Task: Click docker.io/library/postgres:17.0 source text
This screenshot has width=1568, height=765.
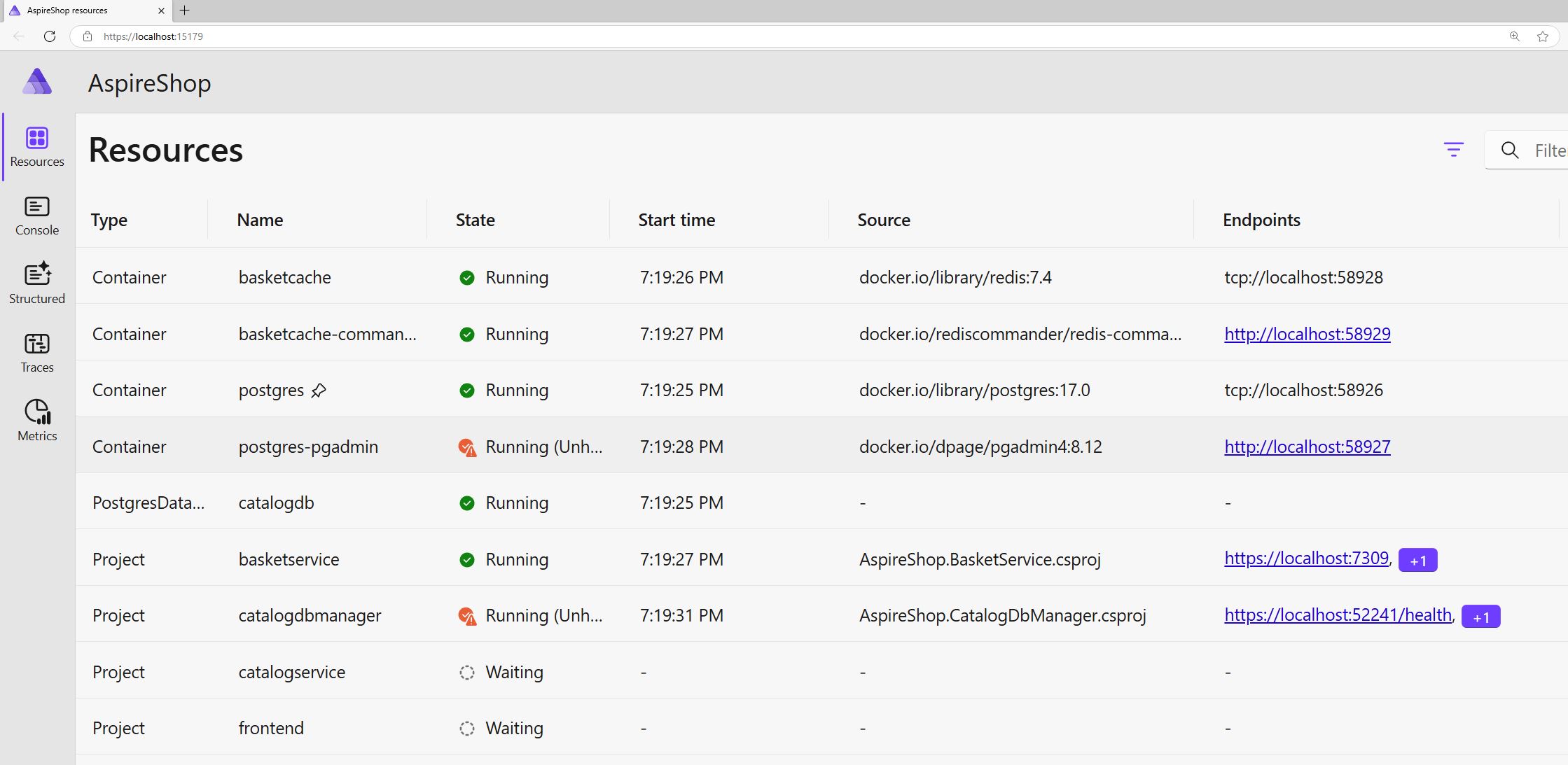Action: (974, 390)
